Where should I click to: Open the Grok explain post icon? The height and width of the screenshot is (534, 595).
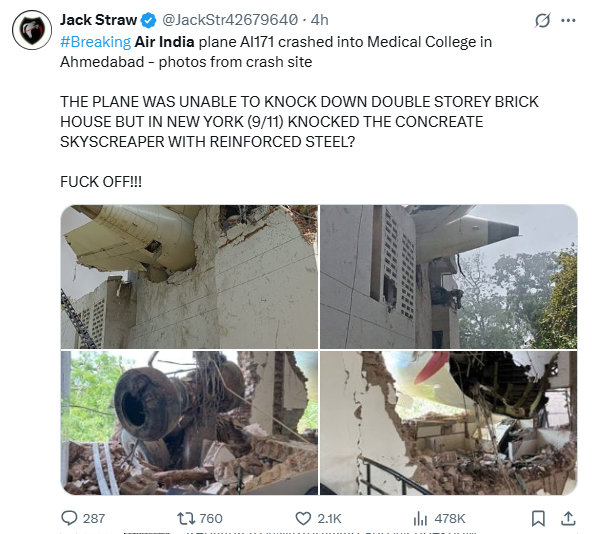click(x=542, y=20)
